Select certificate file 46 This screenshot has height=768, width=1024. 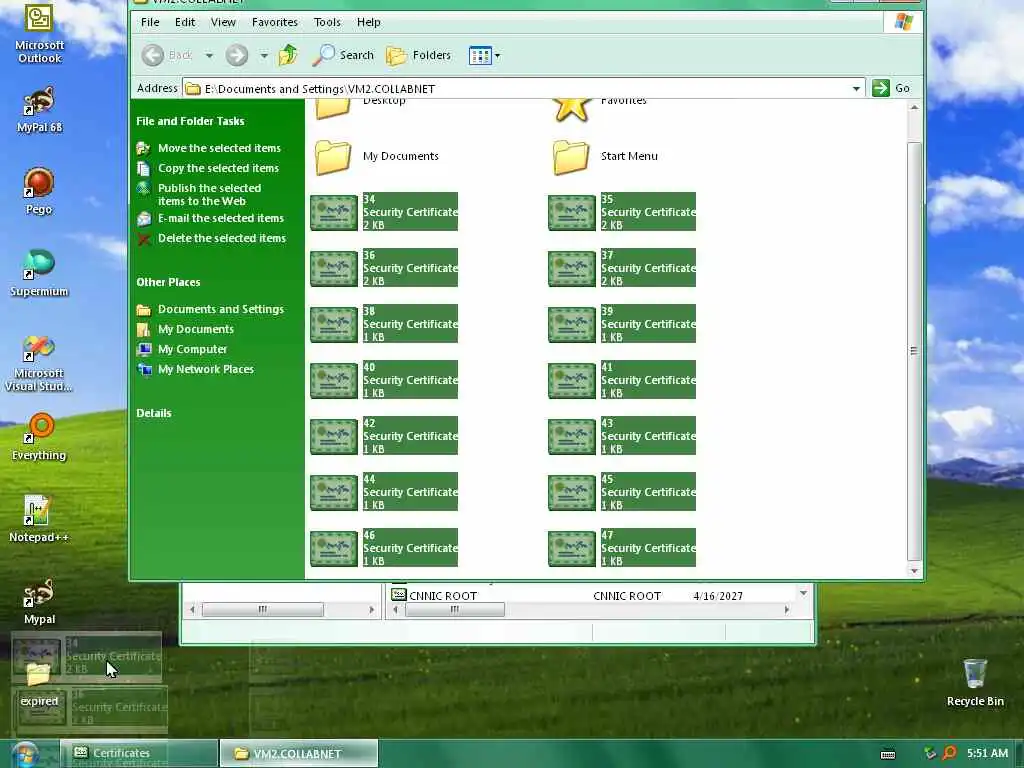[384, 548]
